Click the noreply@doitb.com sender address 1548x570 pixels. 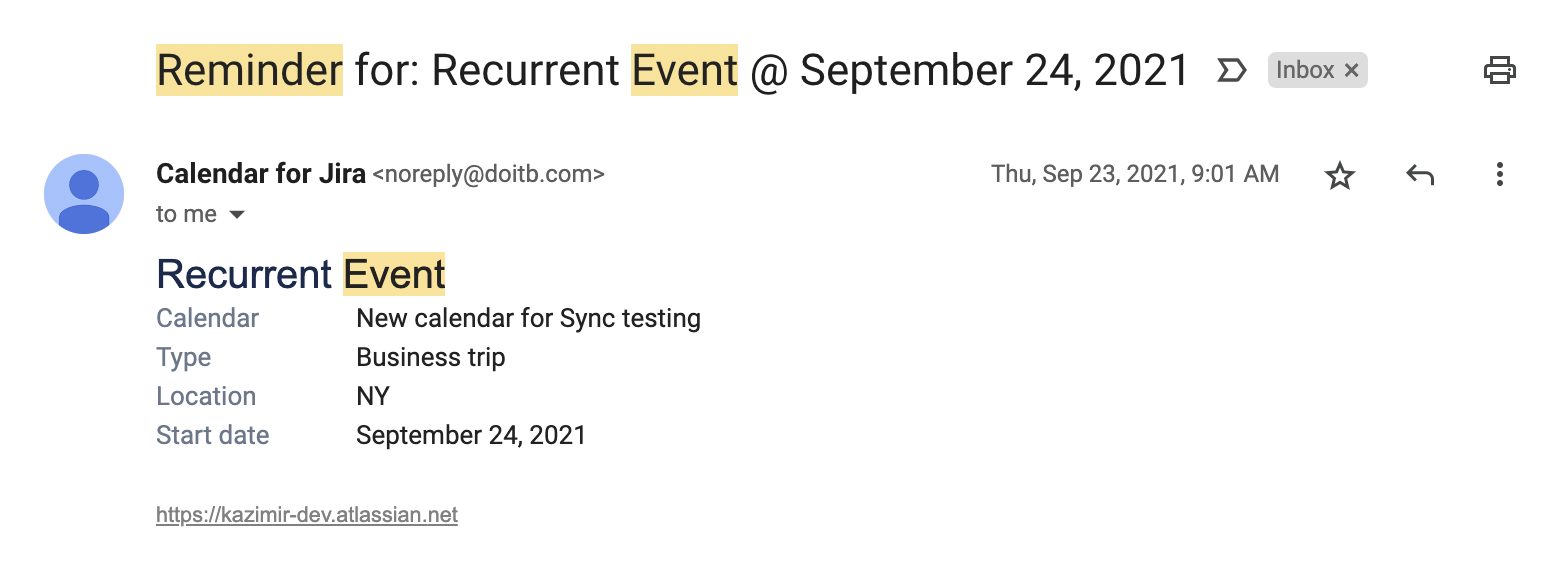(x=488, y=175)
